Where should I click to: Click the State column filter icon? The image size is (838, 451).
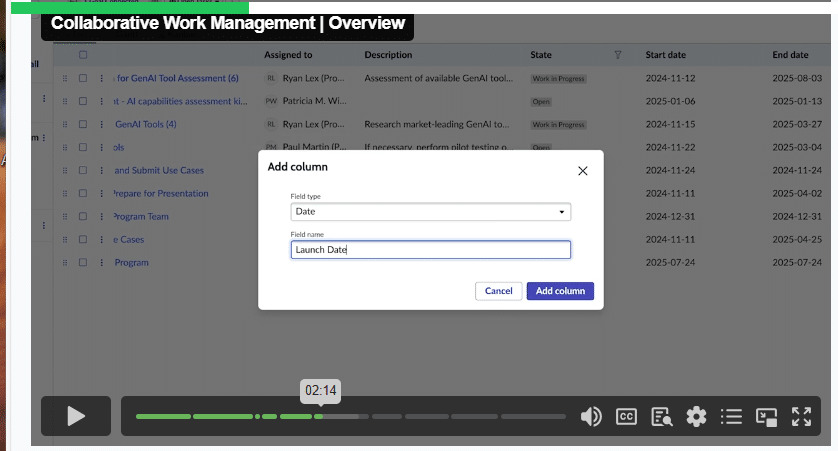click(617, 55)
